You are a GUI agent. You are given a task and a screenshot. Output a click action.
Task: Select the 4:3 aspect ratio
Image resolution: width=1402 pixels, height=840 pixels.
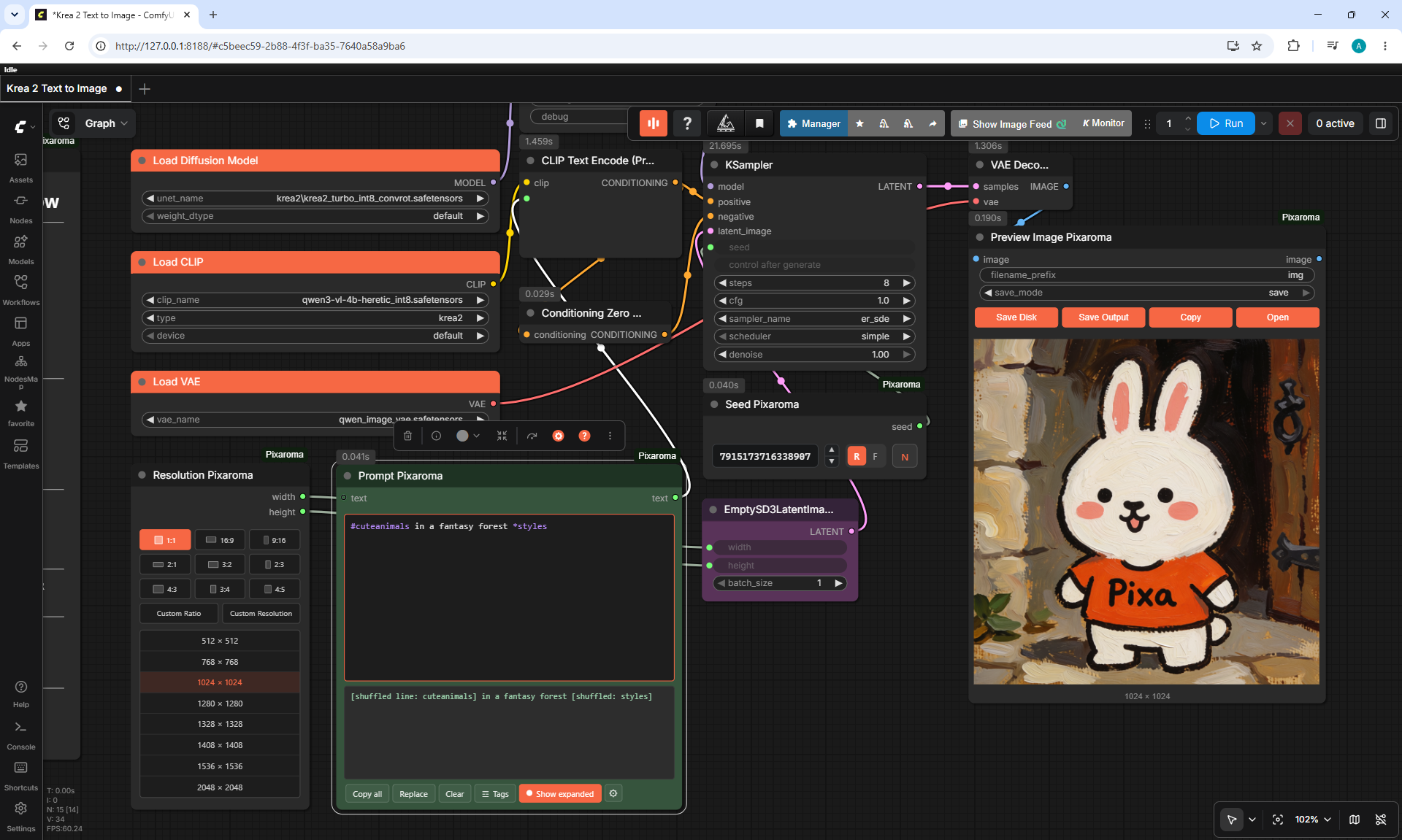(x=165, y=589)
